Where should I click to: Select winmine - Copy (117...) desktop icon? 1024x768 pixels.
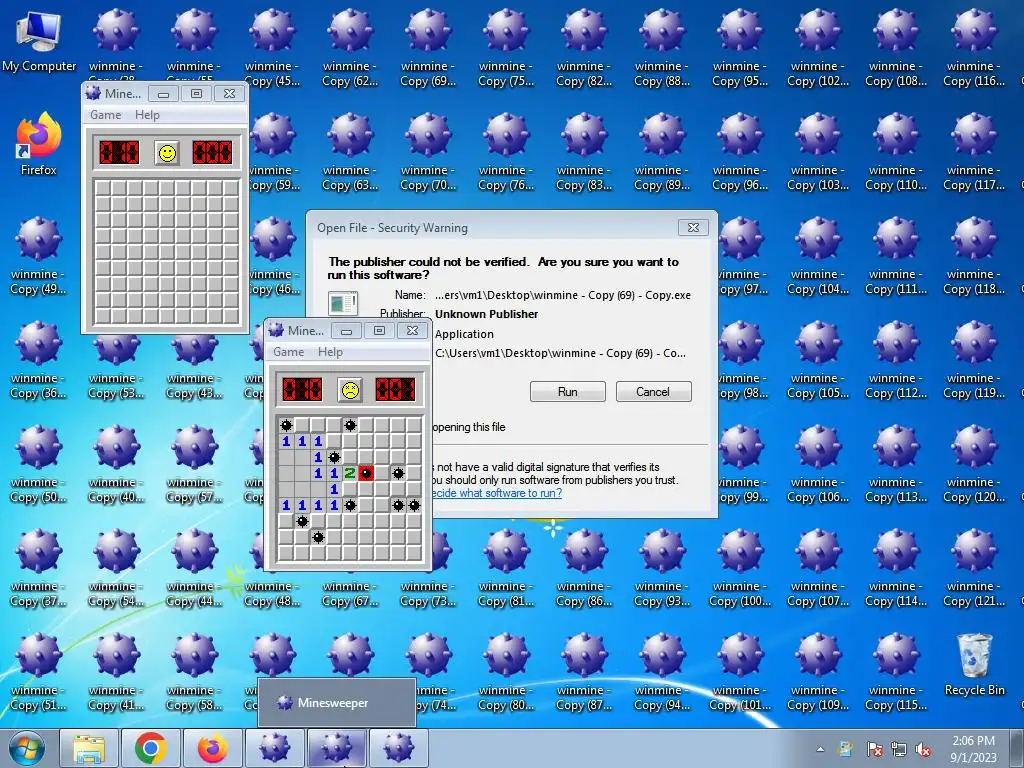(x=974, y=152)
